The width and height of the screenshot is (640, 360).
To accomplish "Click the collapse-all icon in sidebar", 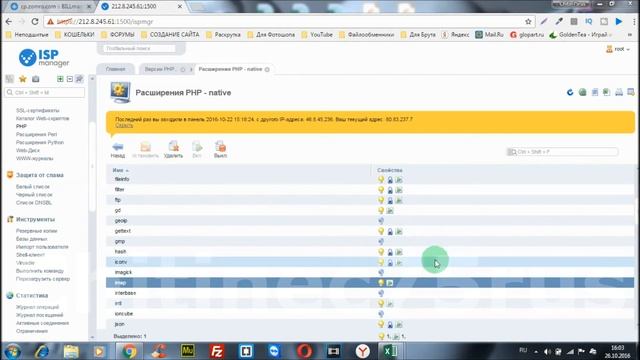I will [x=69, y=79].
